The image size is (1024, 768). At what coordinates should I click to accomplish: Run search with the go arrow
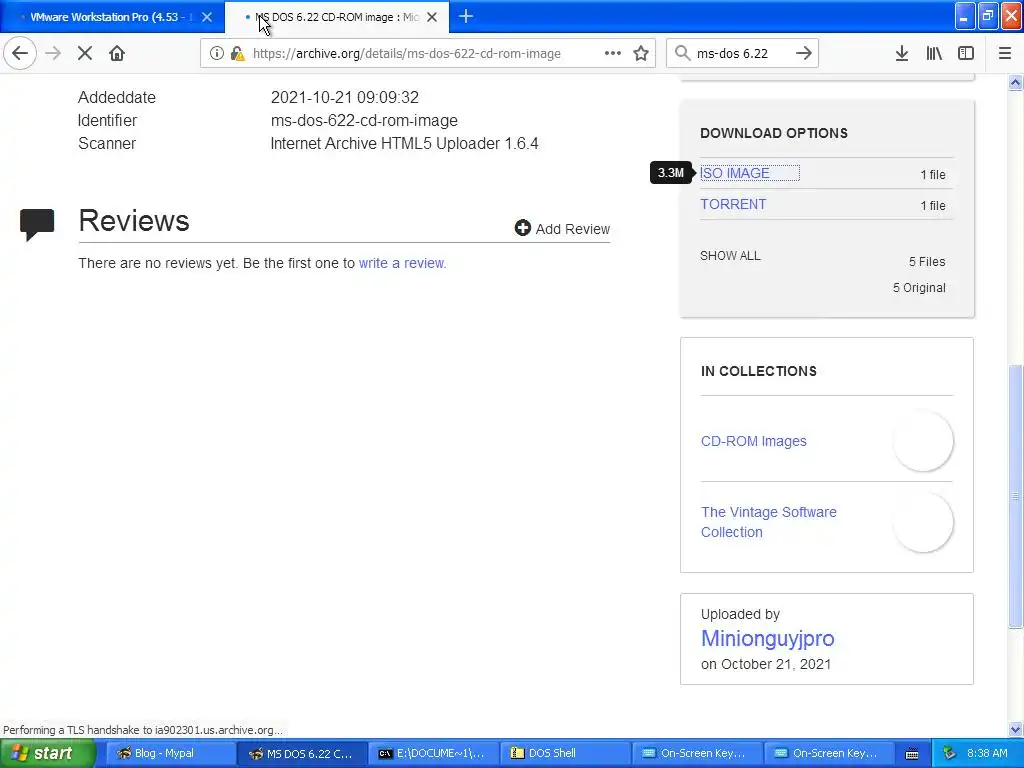(804, 53)
